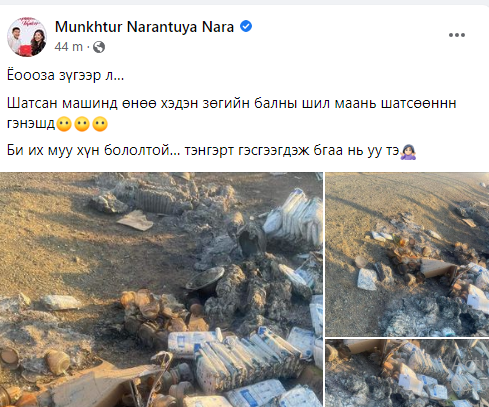Image resolution: width=489 pixels, height=407 pixels.
Task: Open the Munkhtur Narantuya Nara profile link
Action: pyautogui.click(x=144, y=27)
